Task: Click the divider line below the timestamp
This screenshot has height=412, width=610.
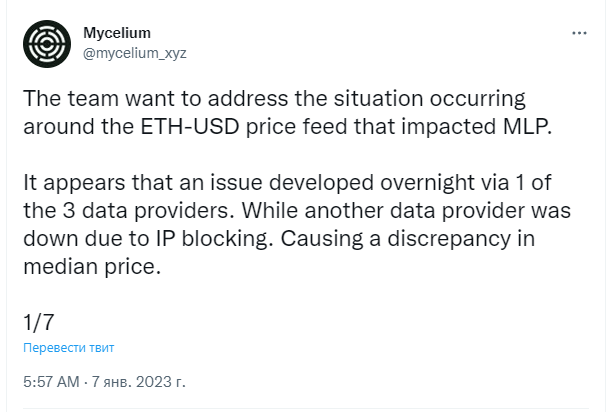Action: [305, 409]
